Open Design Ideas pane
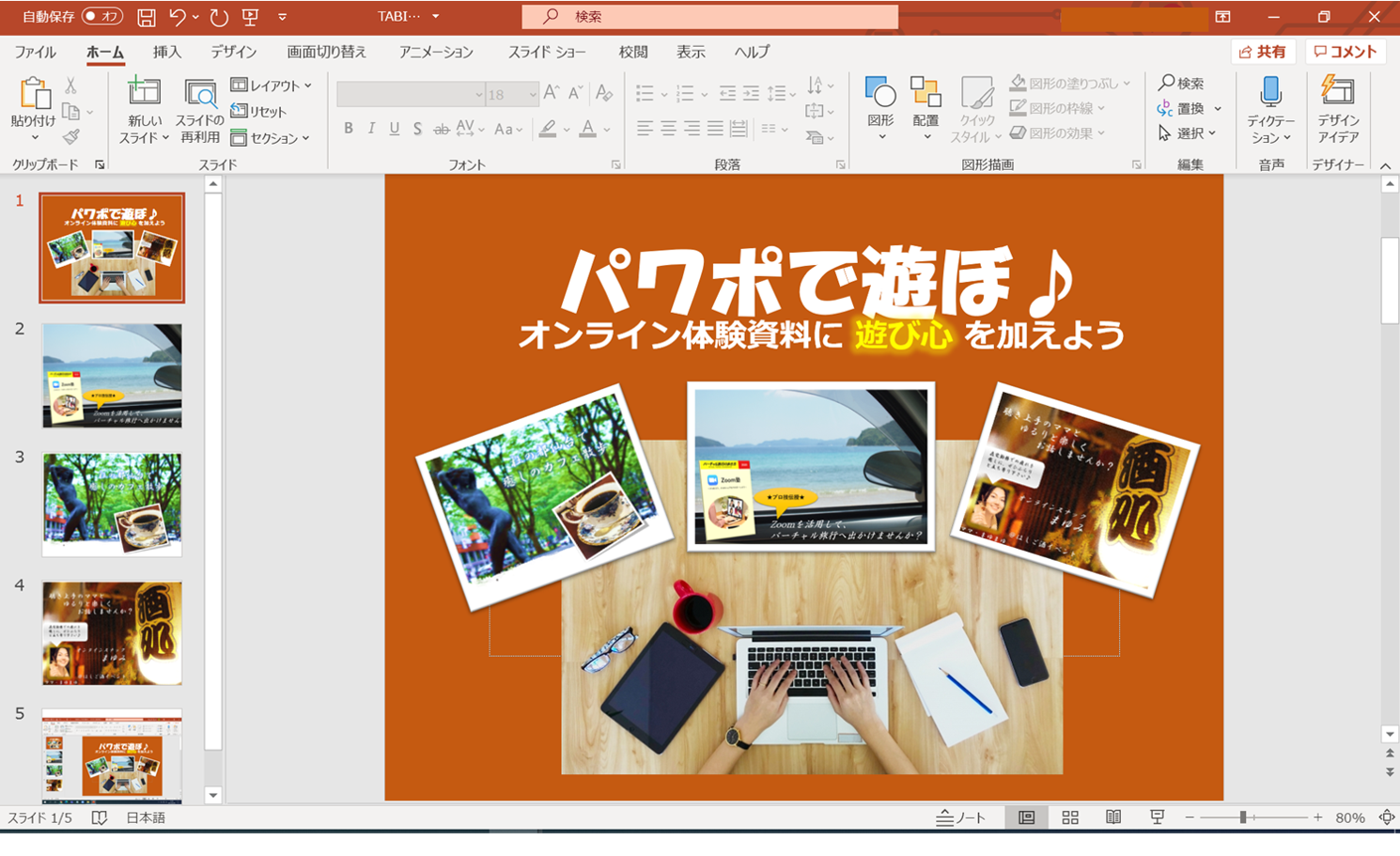The height and width of the screenshot is (856, 1400). (x=1338, y=93)
